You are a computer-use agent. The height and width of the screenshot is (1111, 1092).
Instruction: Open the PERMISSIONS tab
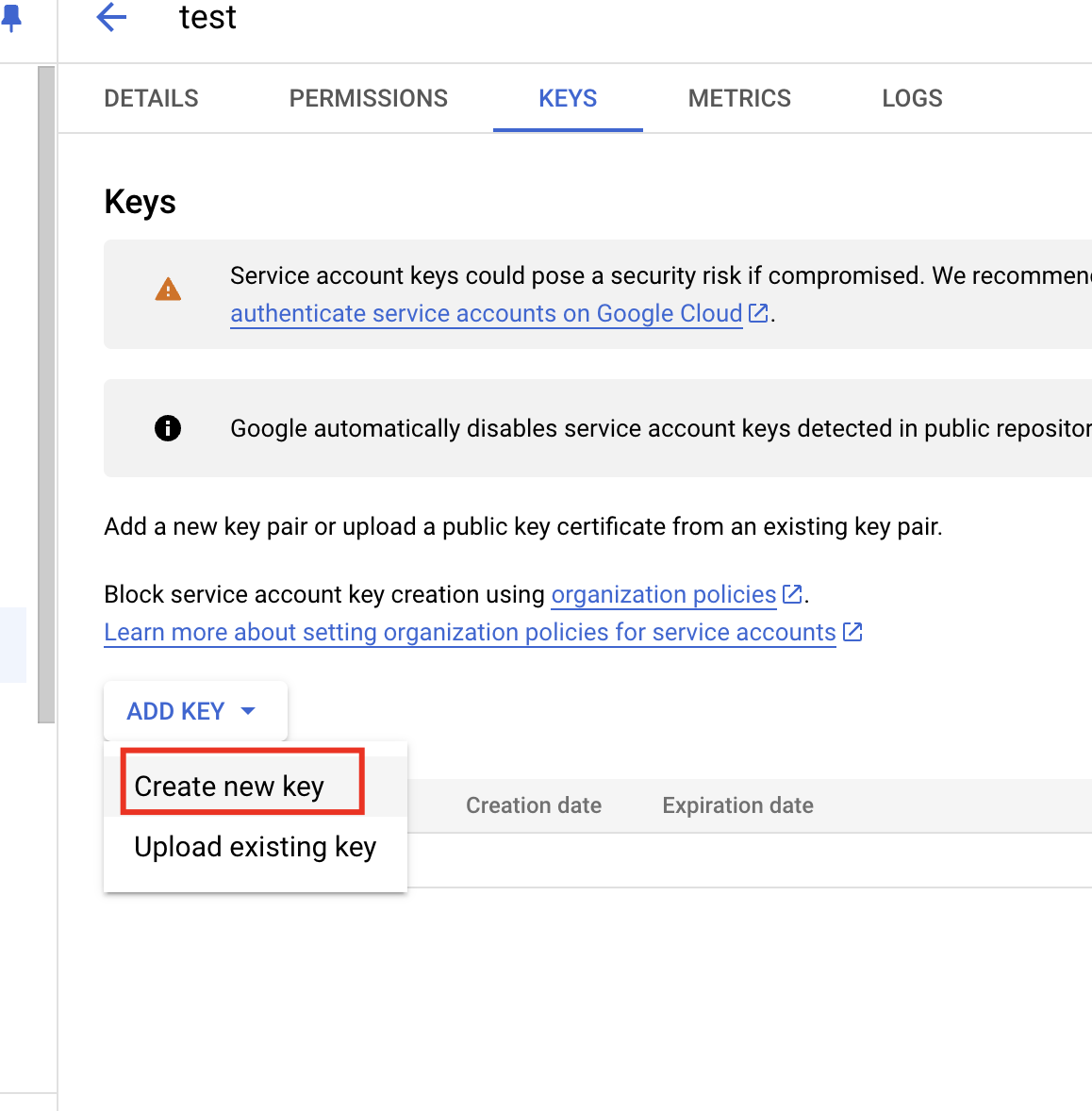[x=368, y=98]
